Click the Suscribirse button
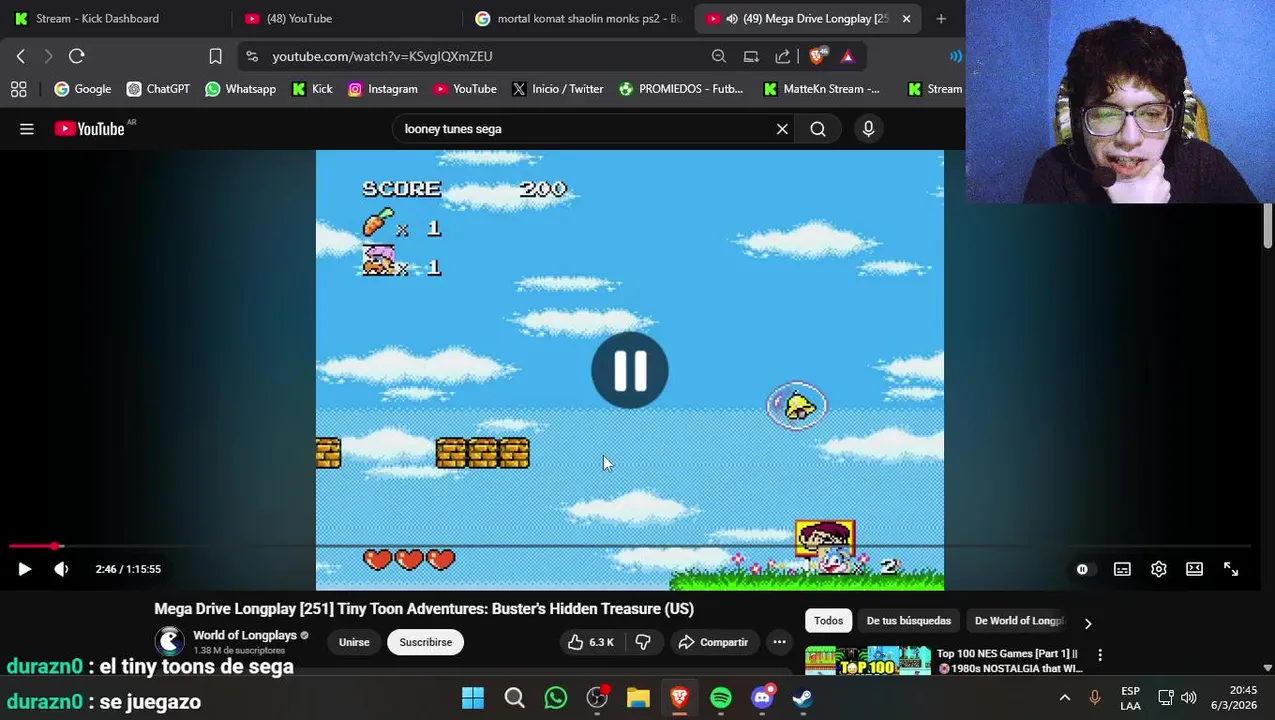 [426, 642]
